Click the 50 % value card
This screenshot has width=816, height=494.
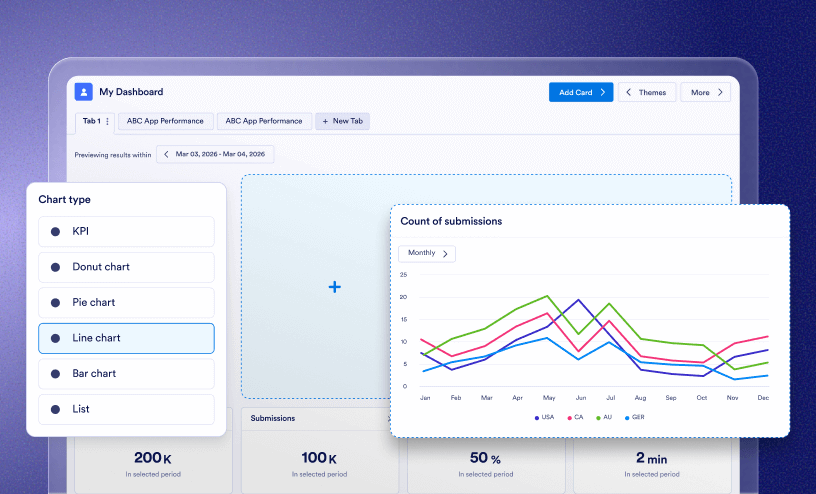tap(485, 458)
